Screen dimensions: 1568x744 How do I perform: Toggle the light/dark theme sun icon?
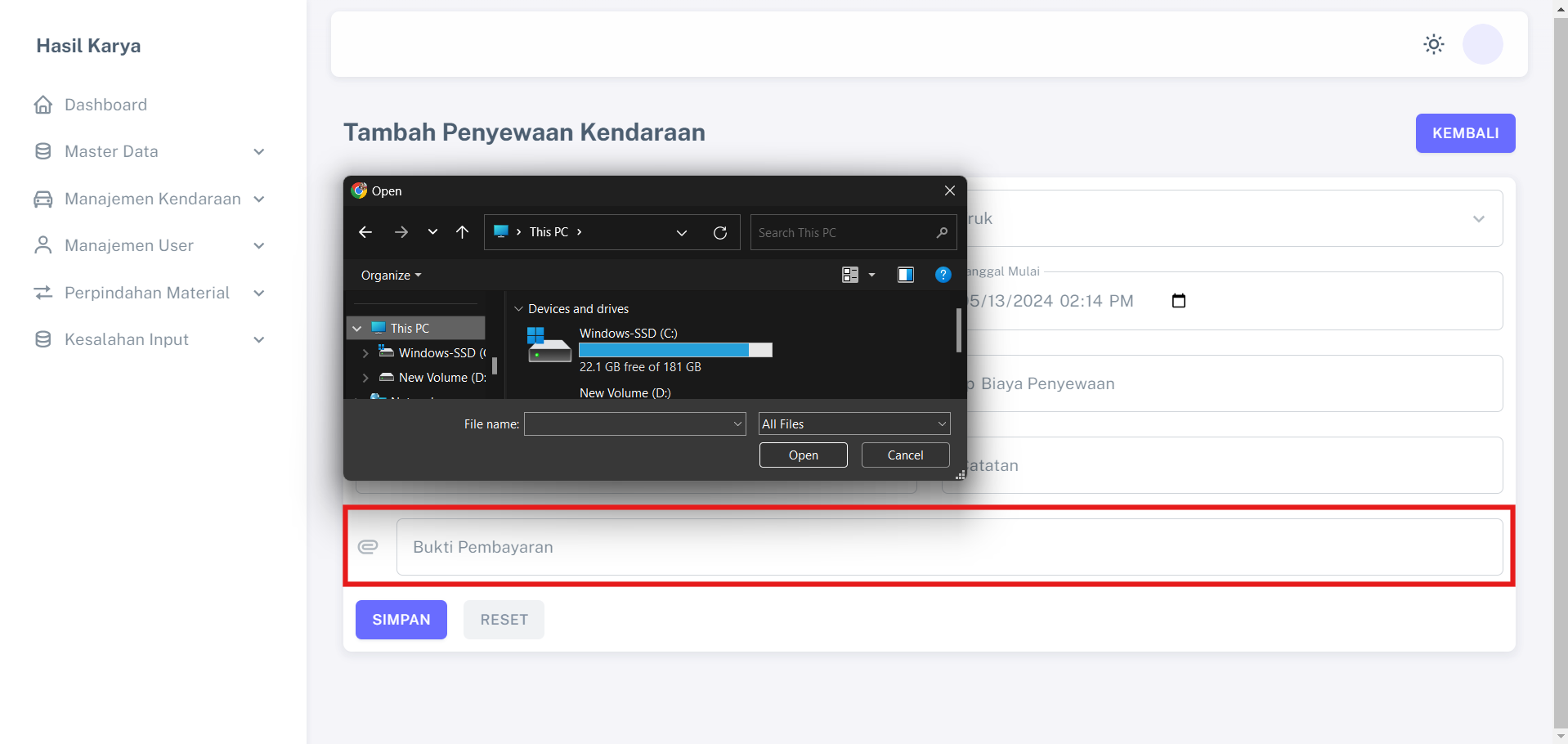click(x=1433, y=44)
